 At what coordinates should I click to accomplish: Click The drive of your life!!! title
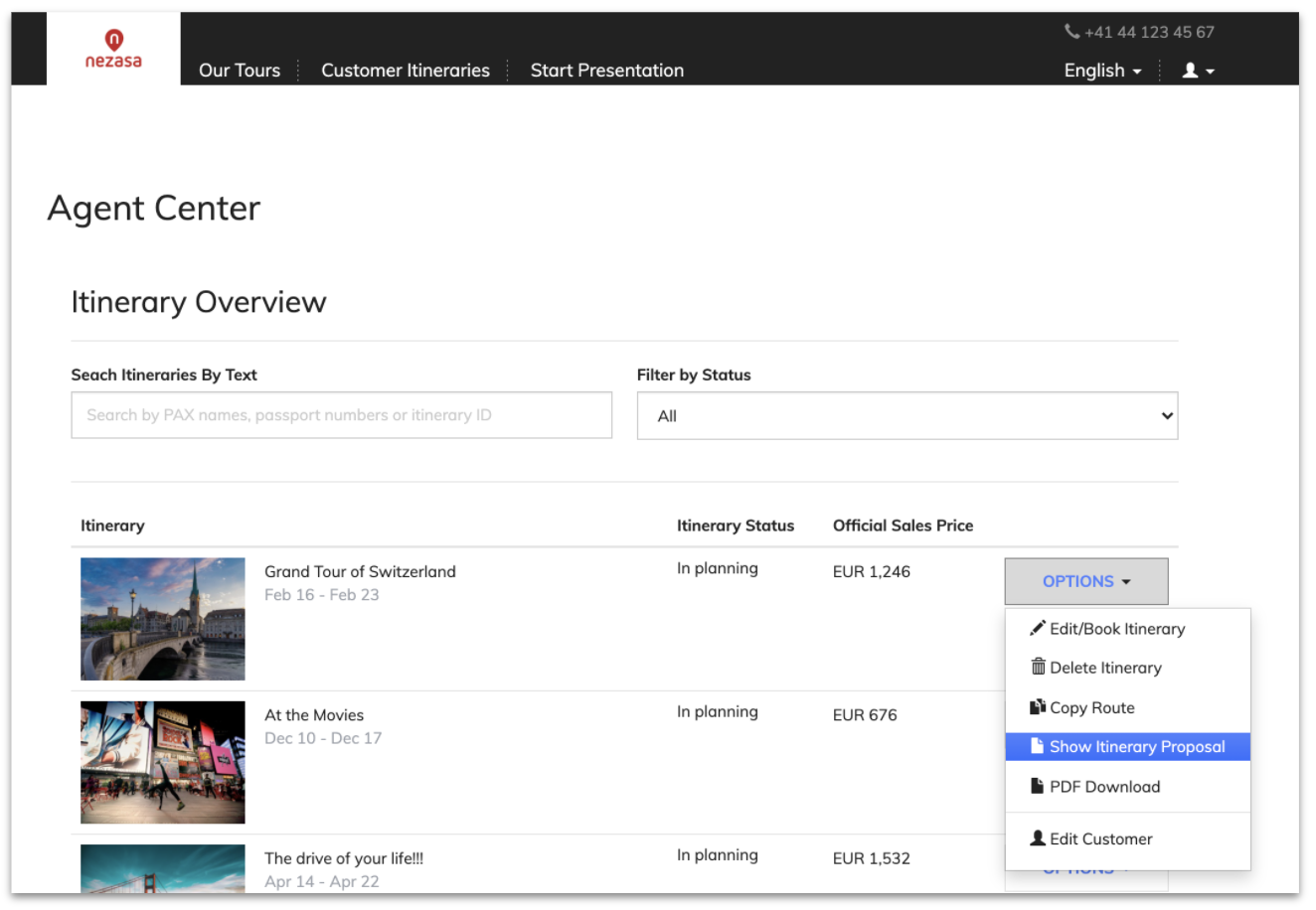344,858
